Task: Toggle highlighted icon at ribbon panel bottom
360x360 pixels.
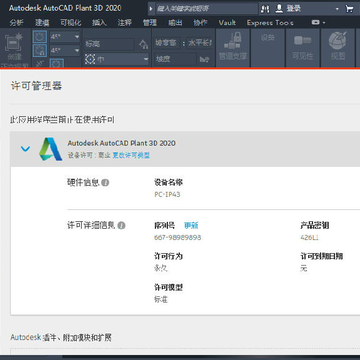Action: pyautogui.click(x=57, y=63)
